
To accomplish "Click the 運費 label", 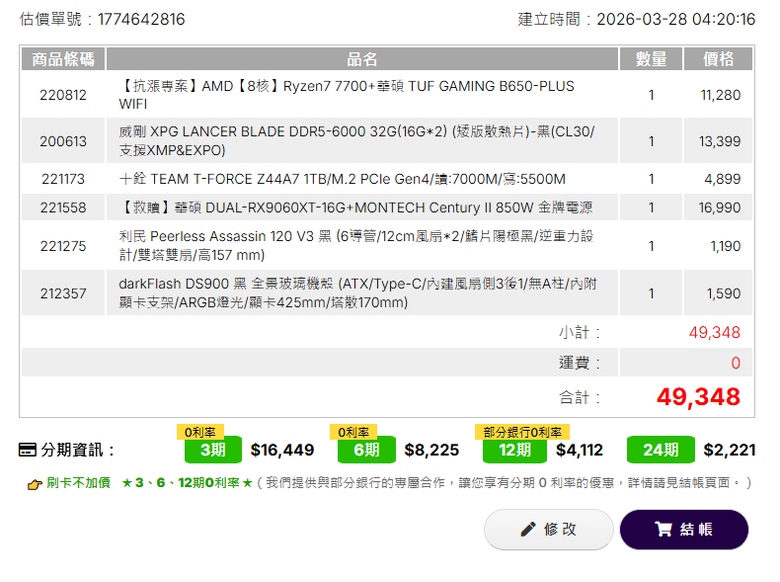I will (580, 363).
